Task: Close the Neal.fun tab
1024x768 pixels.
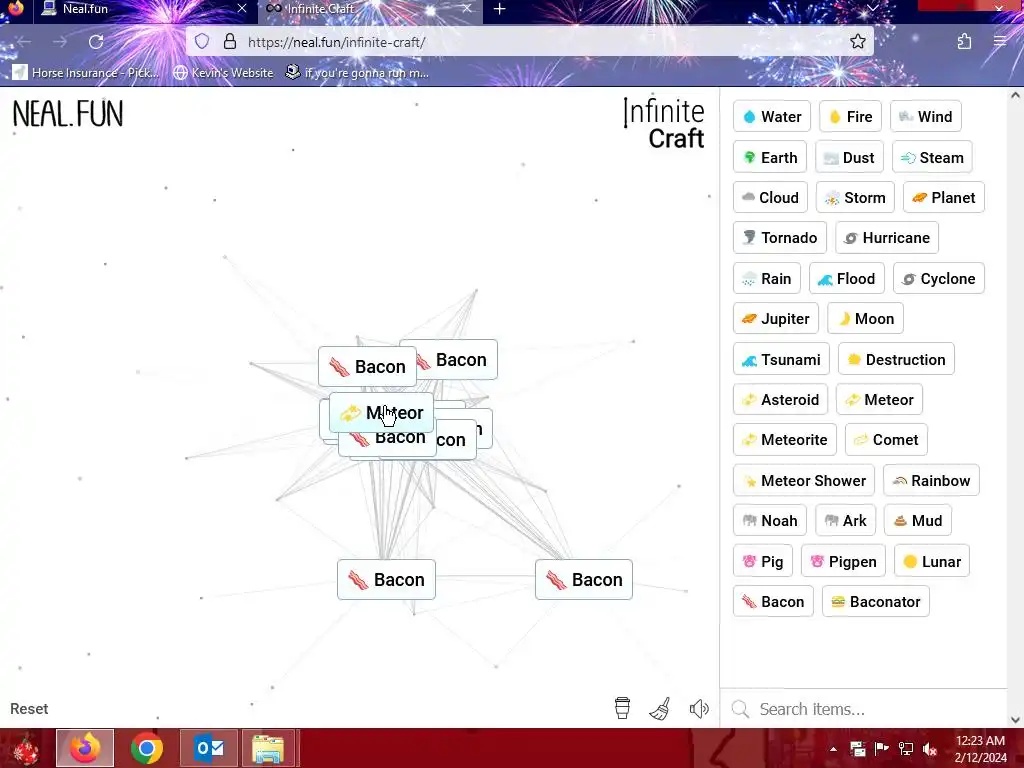Action: pyautogui.click(x=242, y=8)
